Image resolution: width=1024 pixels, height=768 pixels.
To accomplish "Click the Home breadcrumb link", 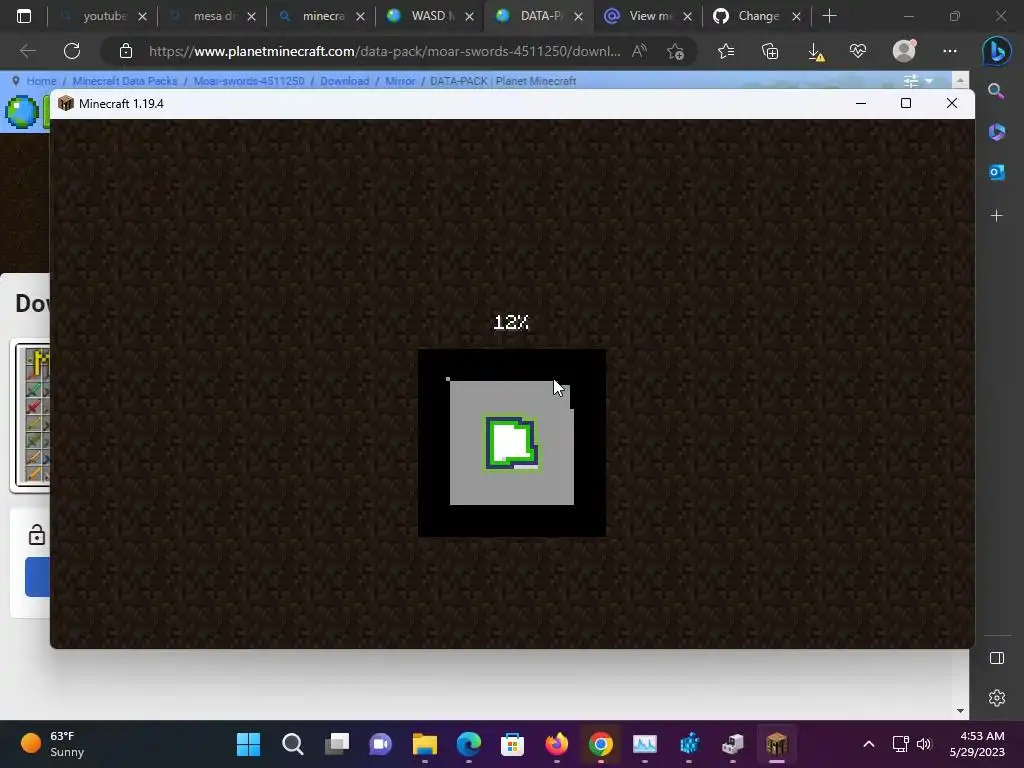I will 41,81.
